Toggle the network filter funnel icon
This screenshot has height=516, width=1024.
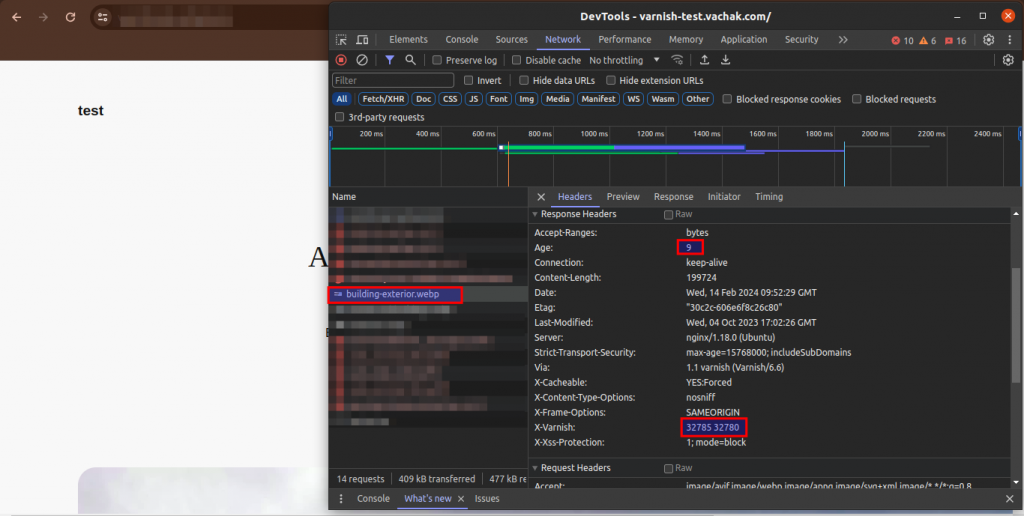390,60
